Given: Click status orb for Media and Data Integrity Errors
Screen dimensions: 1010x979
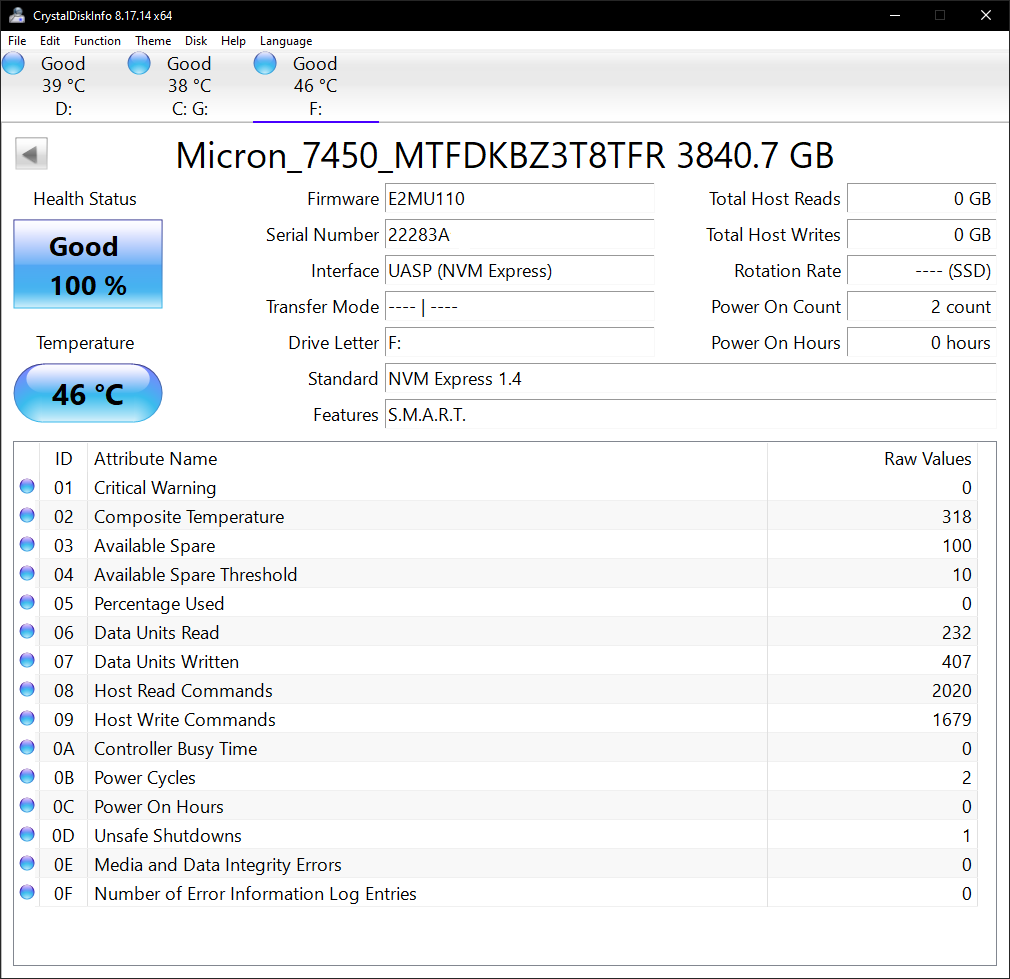Looking at the screenshot, I should coord(27,863).
